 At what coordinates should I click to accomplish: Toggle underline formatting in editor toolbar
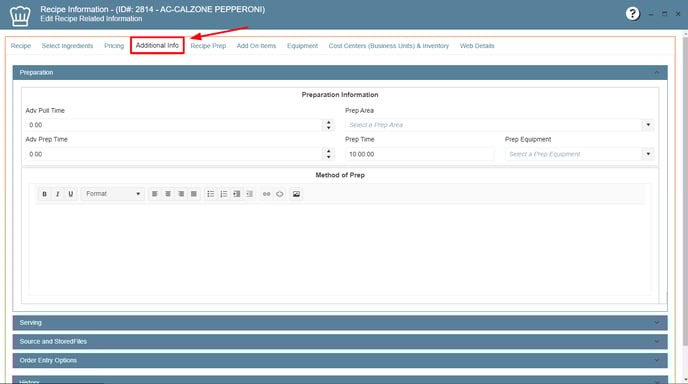click(x=71, y=194)
